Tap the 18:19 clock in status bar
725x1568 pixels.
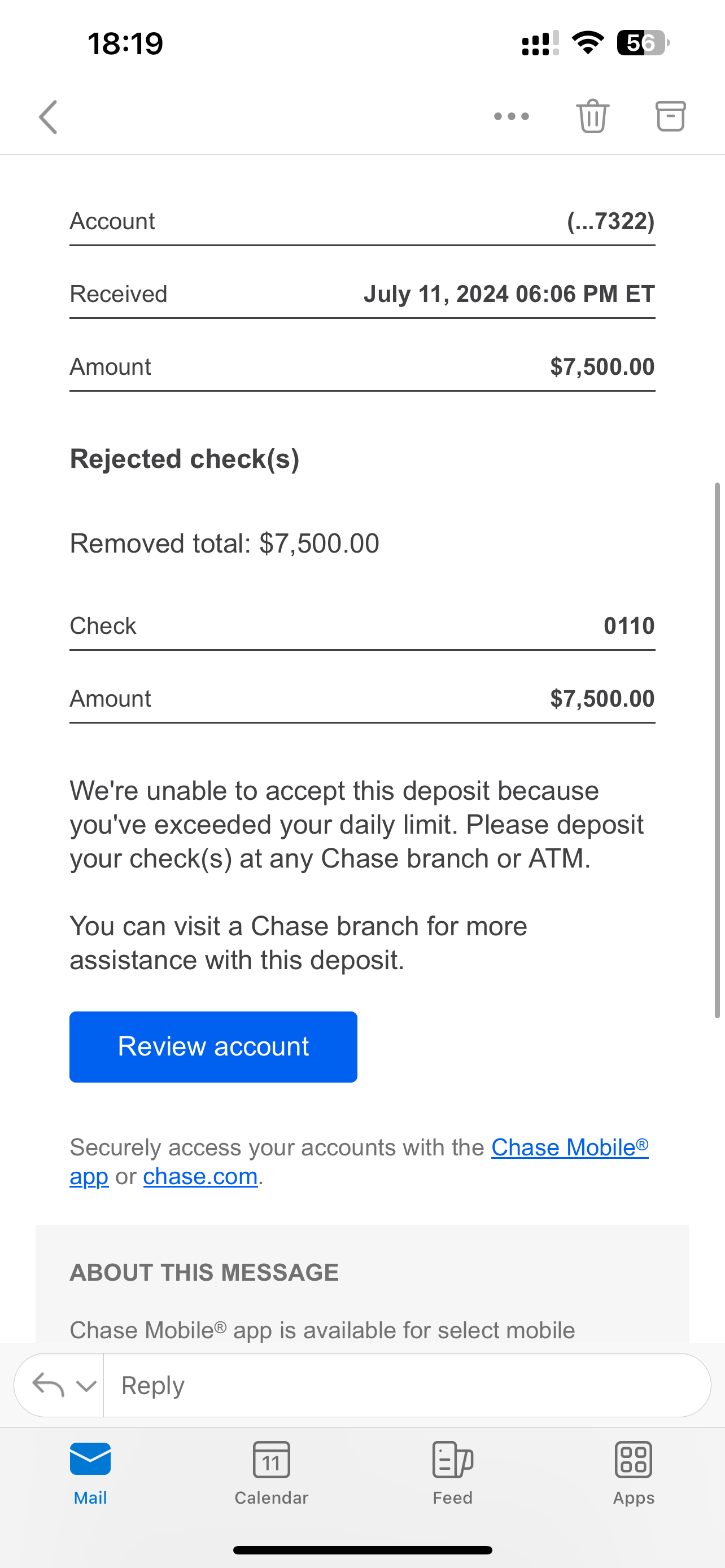coord(125,44)
